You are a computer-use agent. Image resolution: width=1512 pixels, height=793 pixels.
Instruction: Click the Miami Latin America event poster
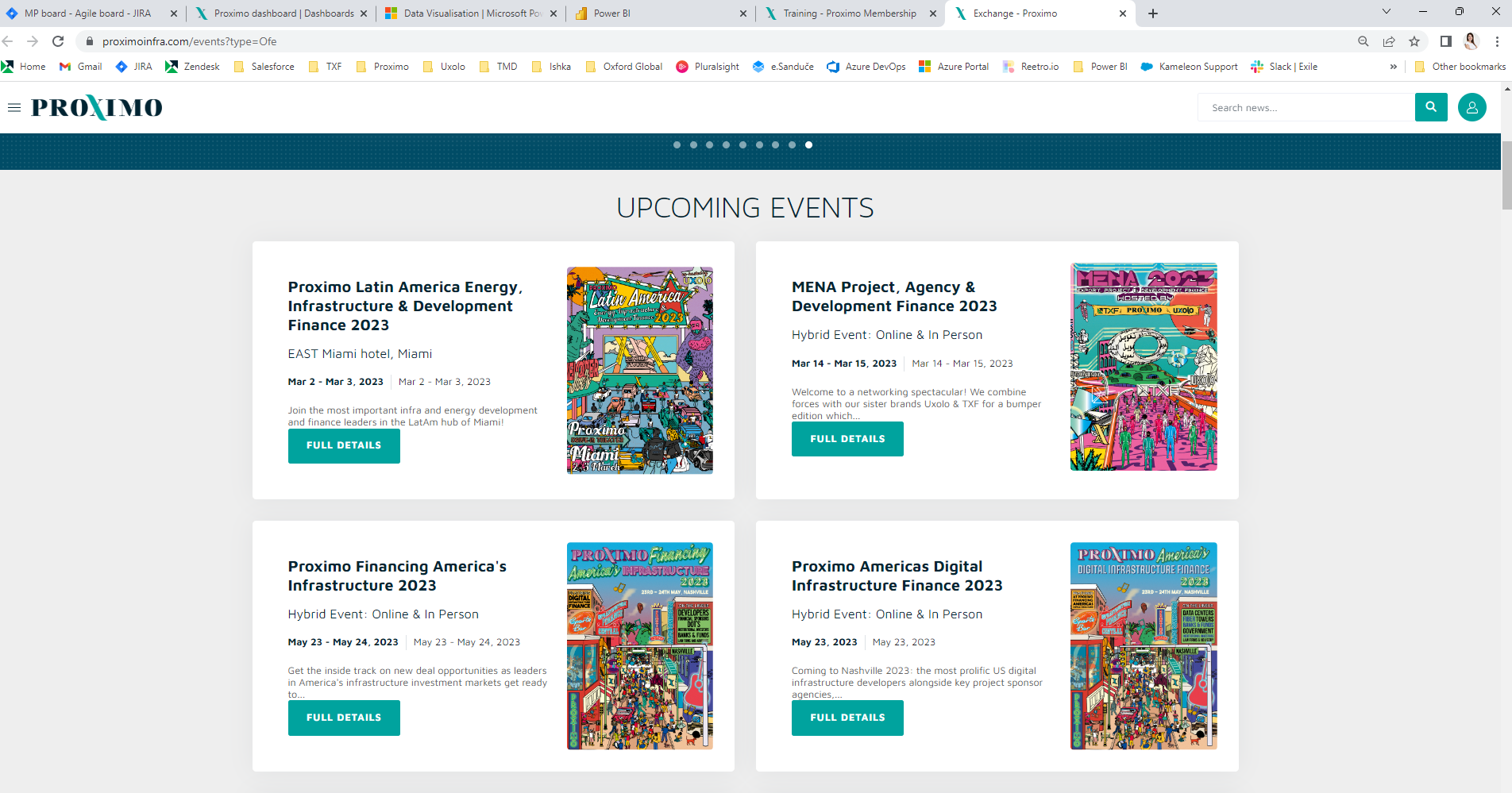click(640, 371)
